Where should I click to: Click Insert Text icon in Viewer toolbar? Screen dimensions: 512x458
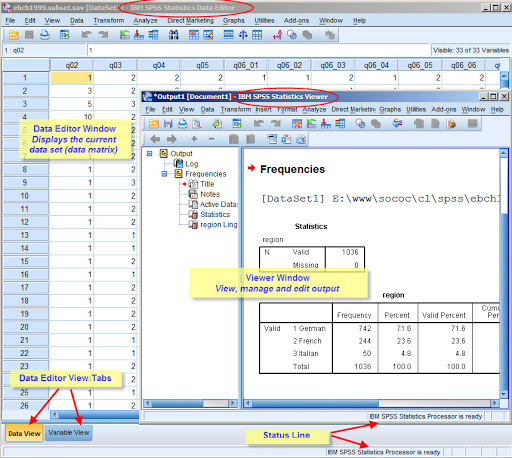pos(301,139)
